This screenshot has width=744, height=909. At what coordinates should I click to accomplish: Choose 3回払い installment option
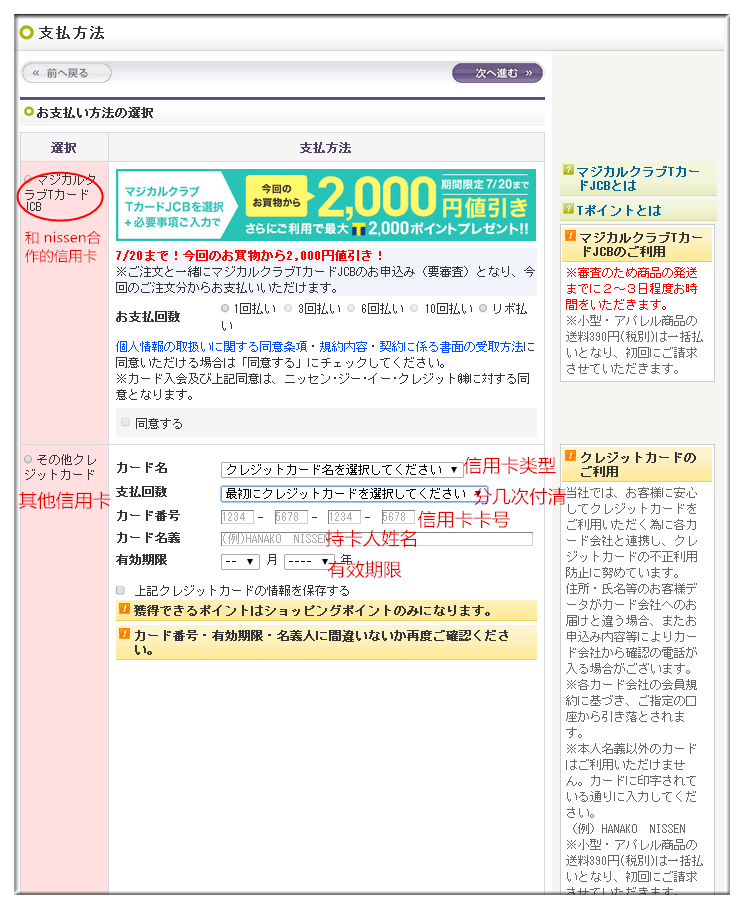pyautogui.click(x=288, y=308)
